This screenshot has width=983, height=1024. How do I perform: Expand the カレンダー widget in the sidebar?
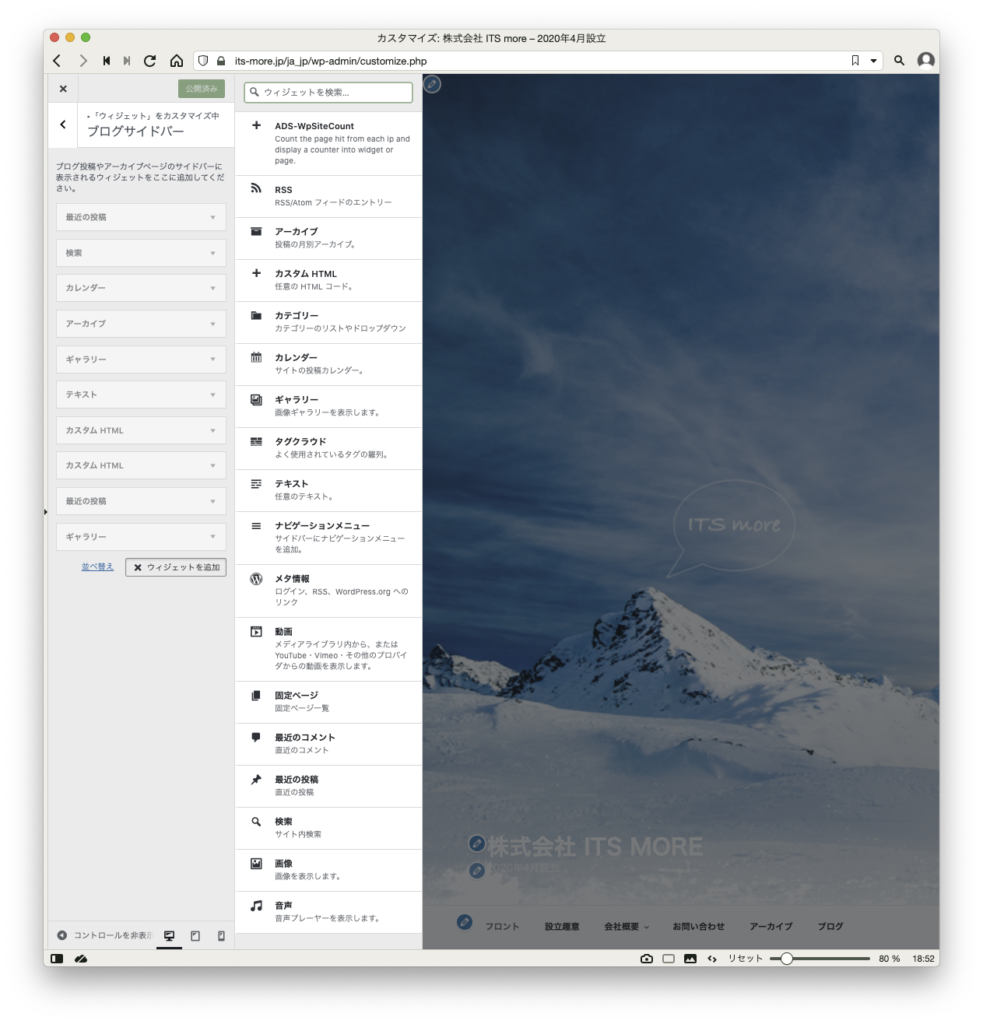click(141, 288)
